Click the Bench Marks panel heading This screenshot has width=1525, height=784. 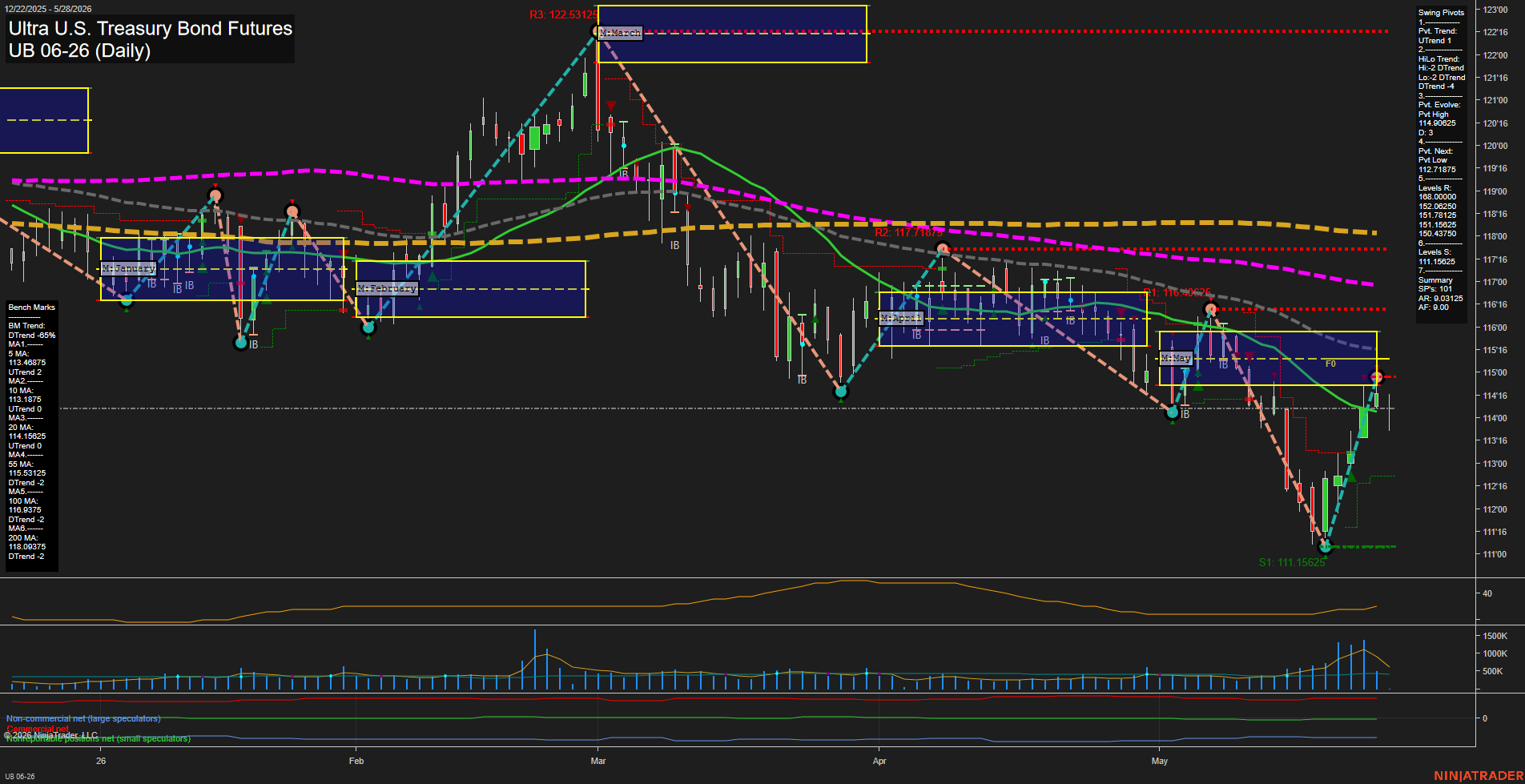[x=31, y=308]
